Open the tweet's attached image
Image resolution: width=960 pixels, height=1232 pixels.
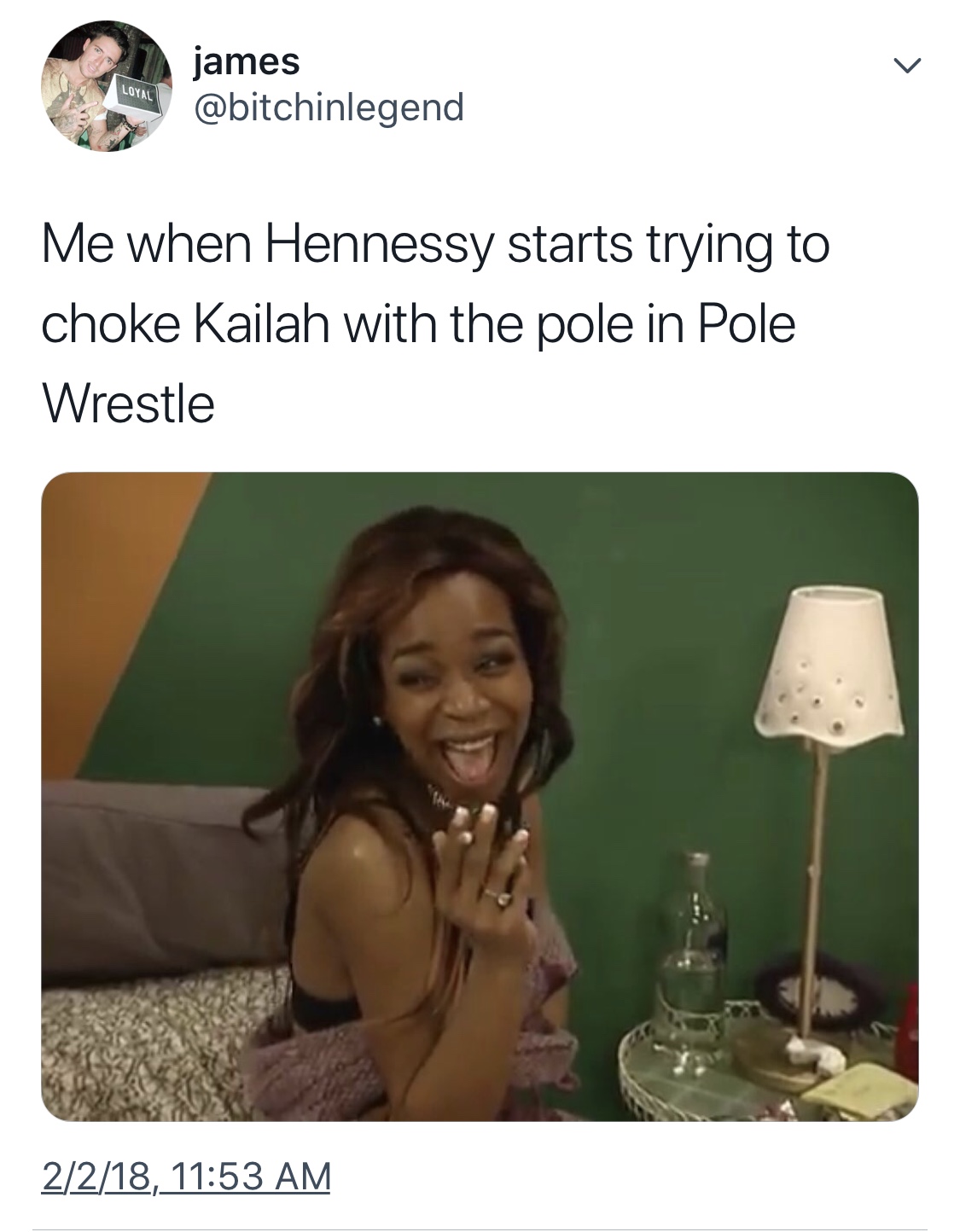coord(480,796)
